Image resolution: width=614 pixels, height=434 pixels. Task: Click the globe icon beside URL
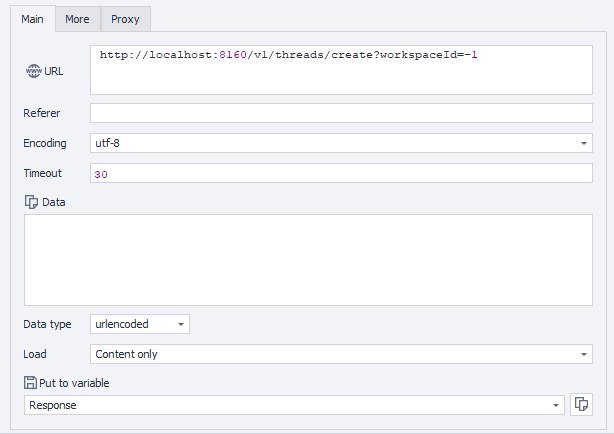click(33, 72)
